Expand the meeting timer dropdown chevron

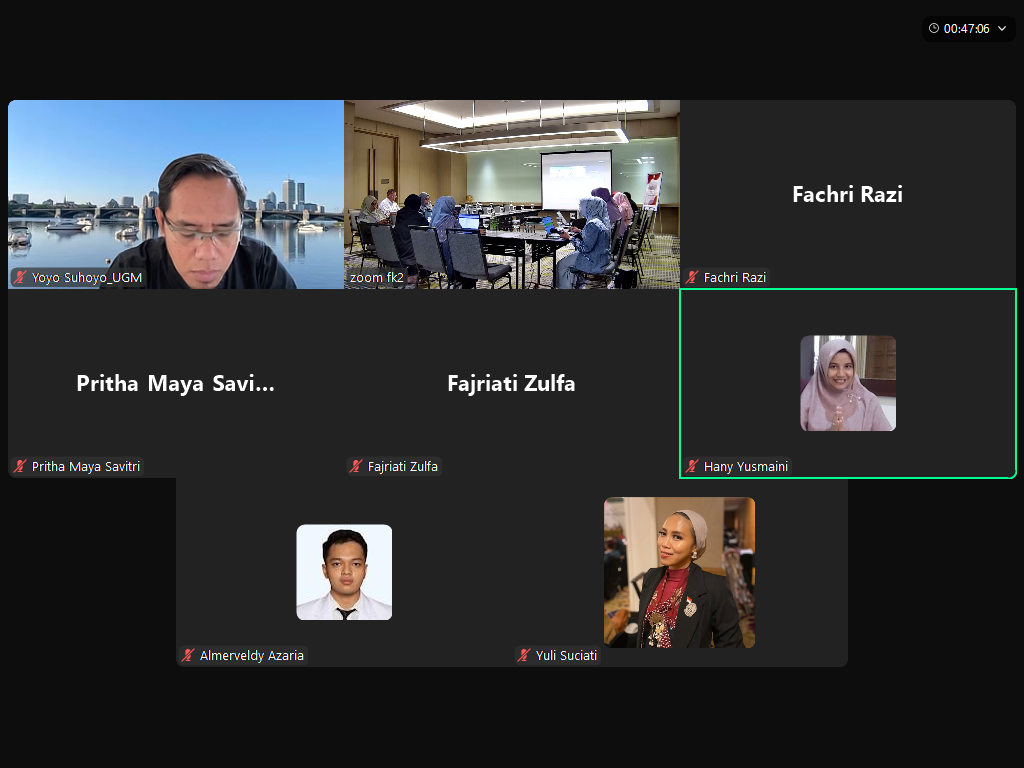pyautogui.click(x=1002, y=28)
